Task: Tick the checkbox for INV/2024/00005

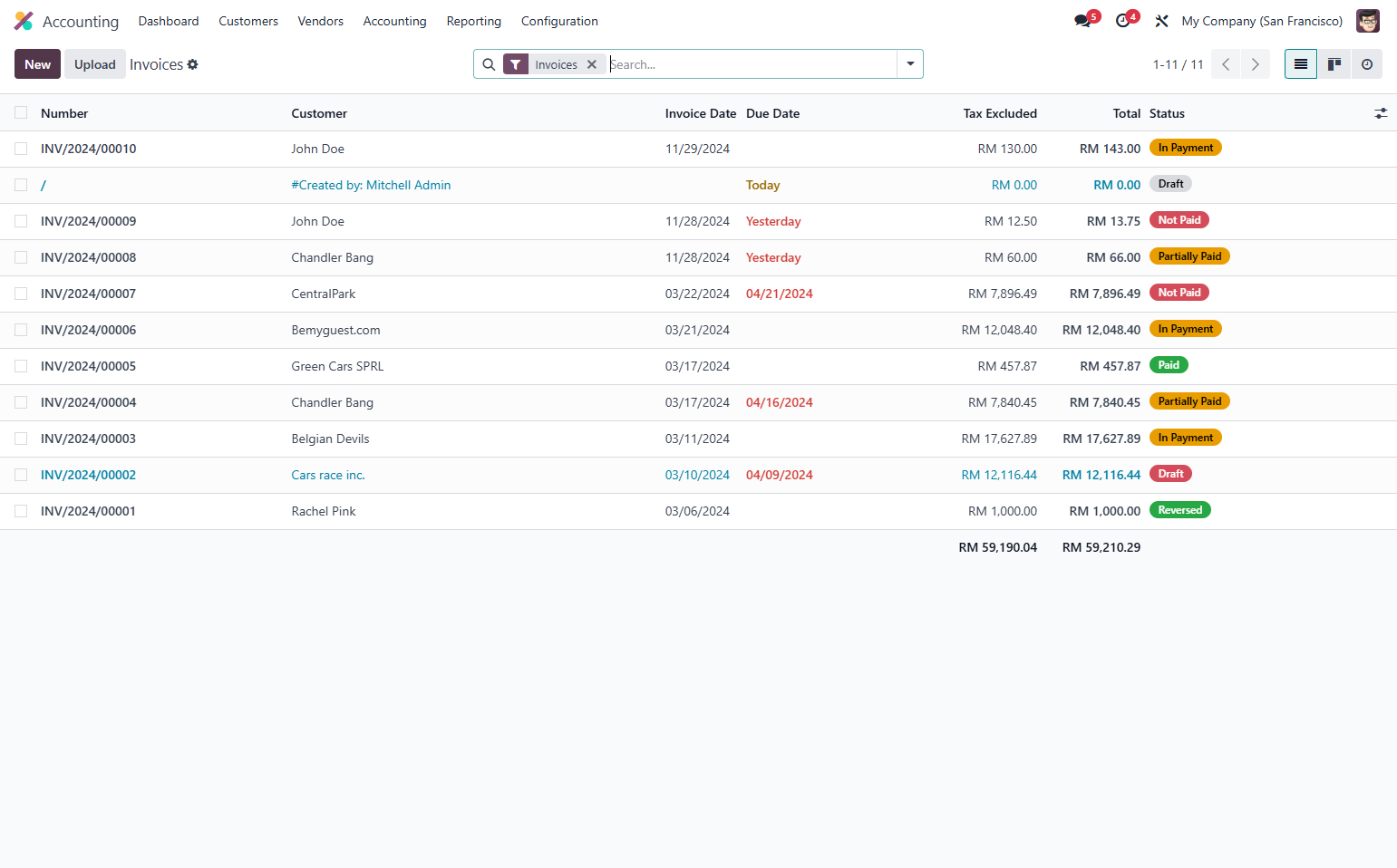Action: (x=21, y=366)
